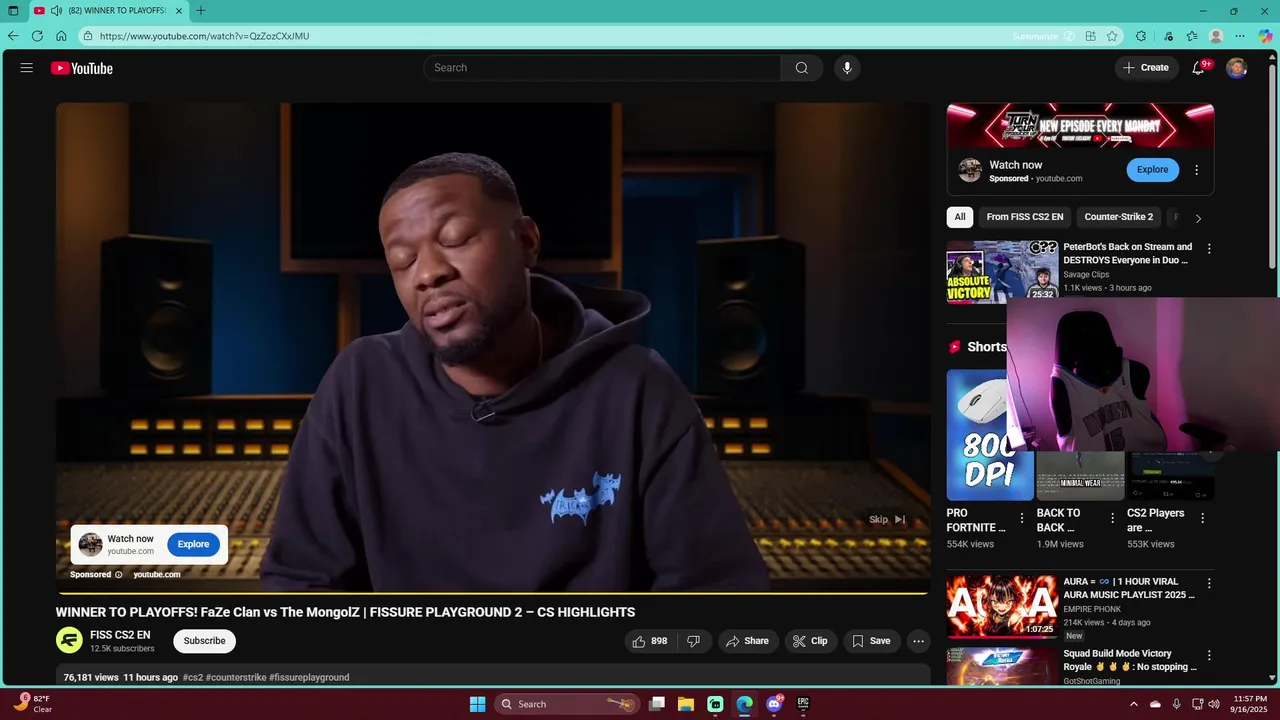The height and width of the screenshot is (720, 1280).
Task: Seek on the yellow ad progress bar
Action: pos(492,593)
